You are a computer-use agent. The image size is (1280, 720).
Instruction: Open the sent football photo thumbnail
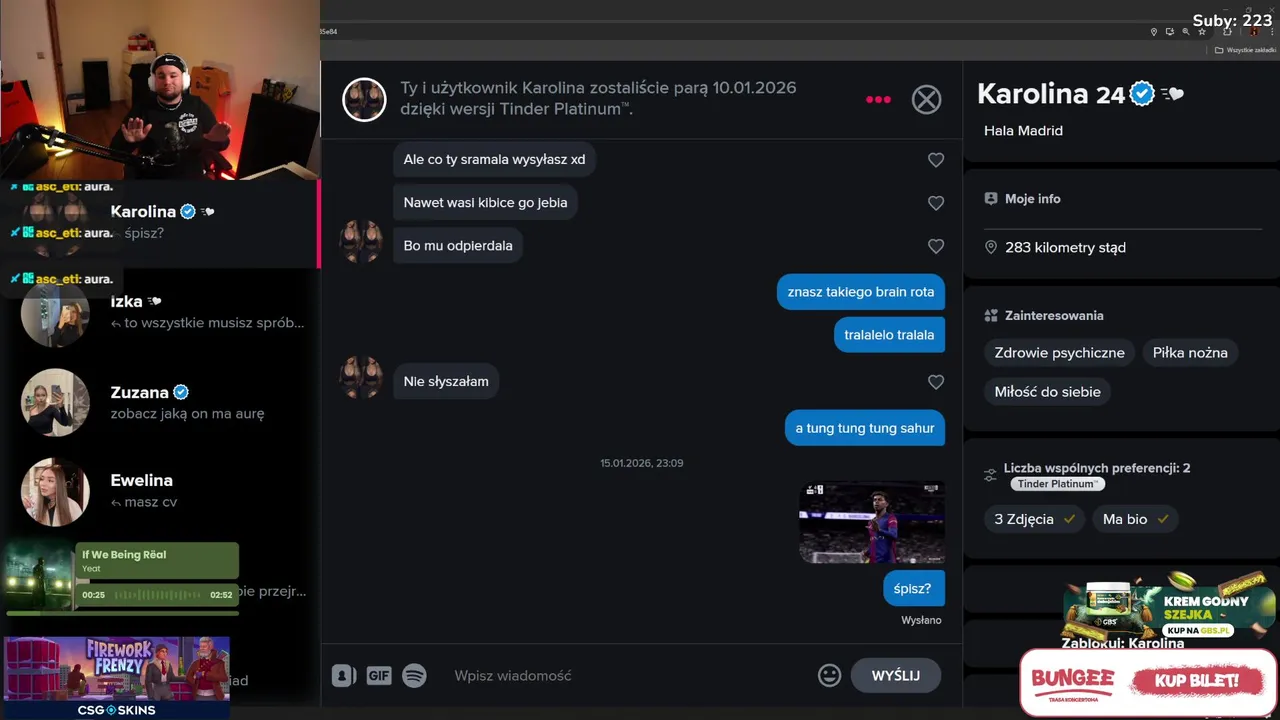click(x=872, y=522)
